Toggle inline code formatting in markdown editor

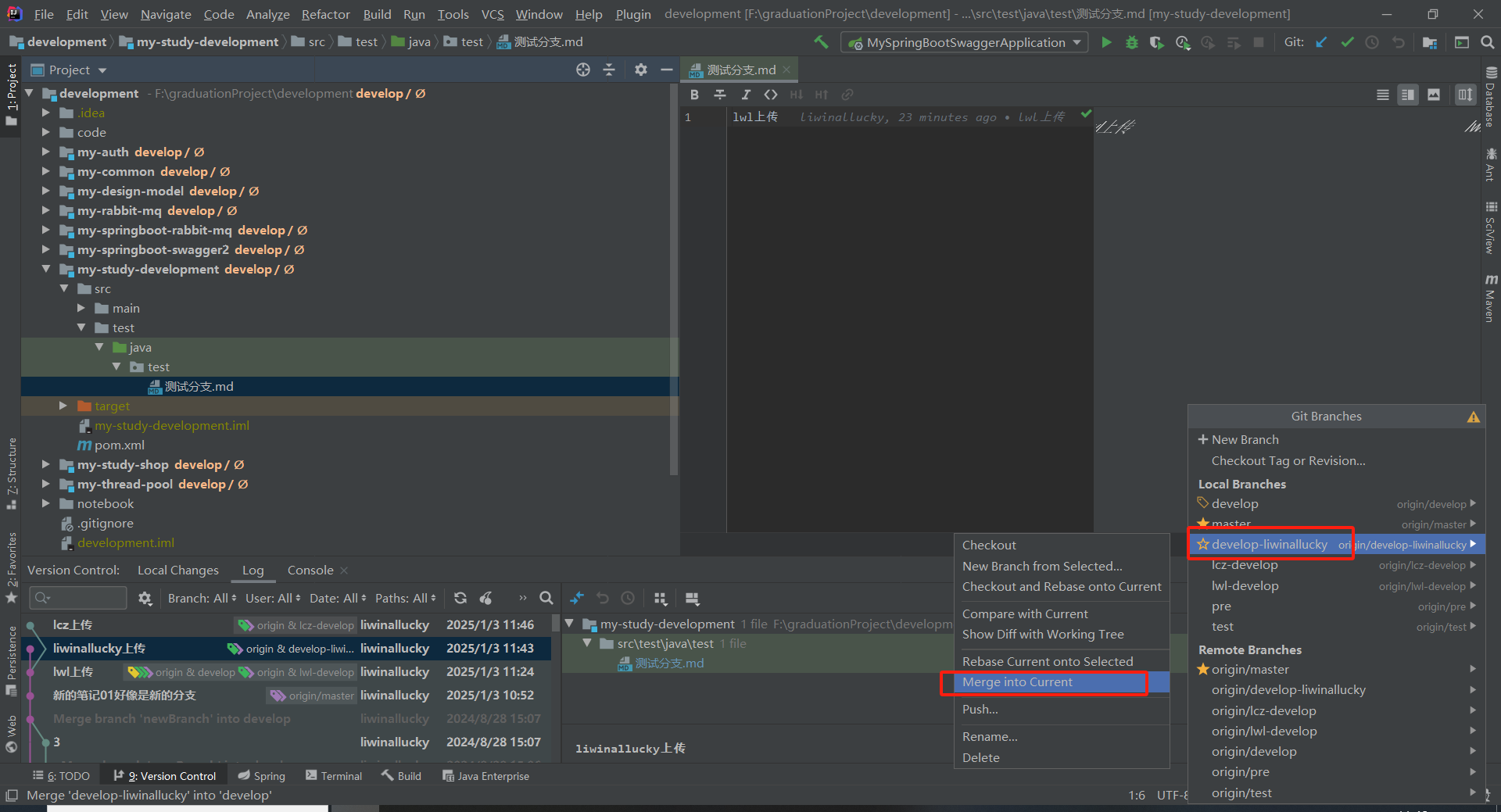tap(771, 95)
